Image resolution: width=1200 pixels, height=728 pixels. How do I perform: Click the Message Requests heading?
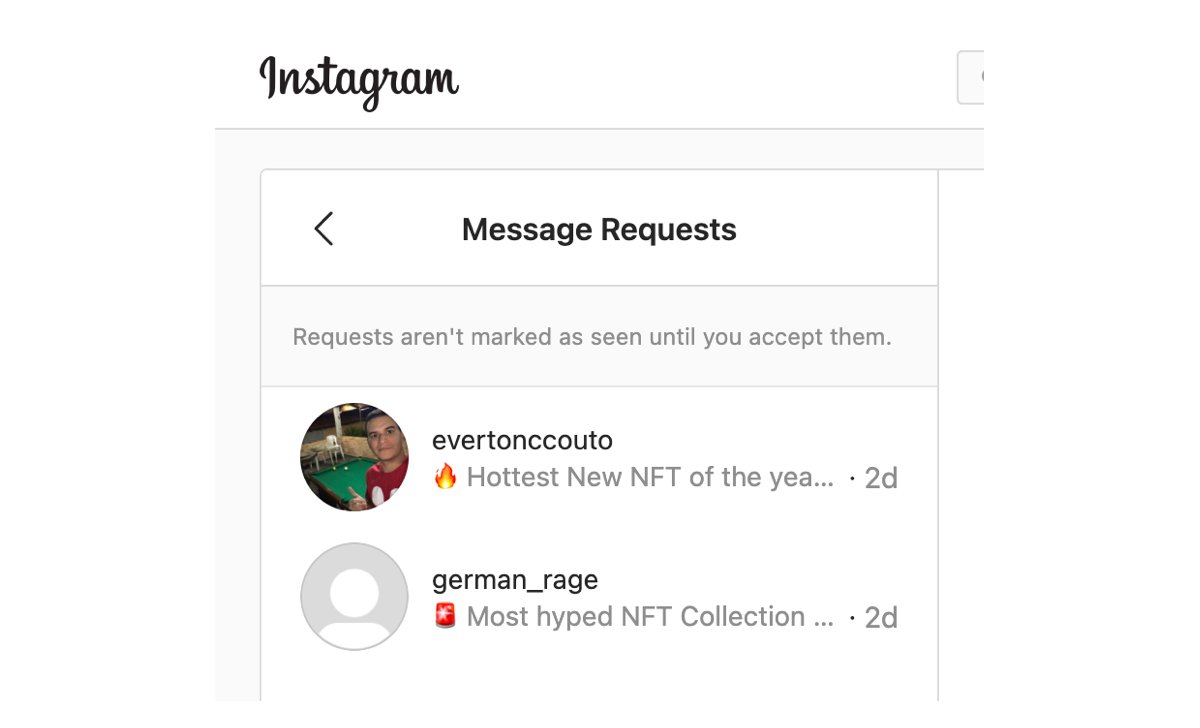(x=599, y=230)
